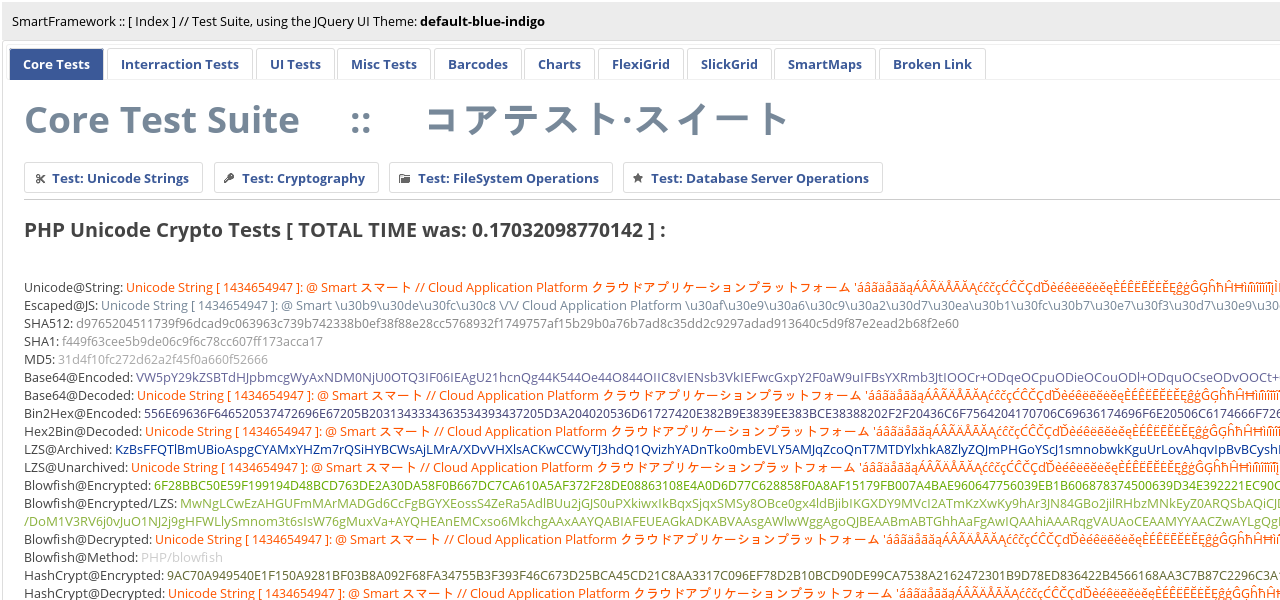Select the UI Tests tab

pyautogui.click(x=295, y=63)
